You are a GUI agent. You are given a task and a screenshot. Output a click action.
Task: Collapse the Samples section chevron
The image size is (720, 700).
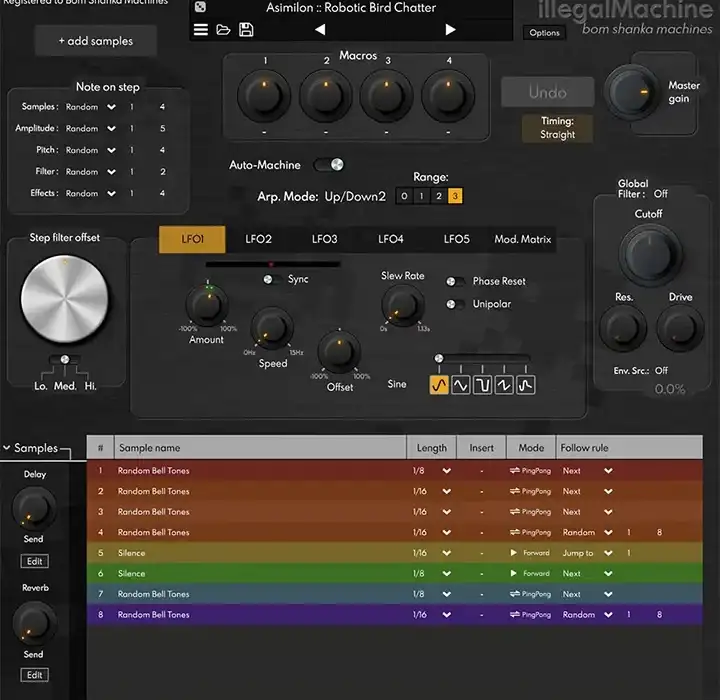6,447
